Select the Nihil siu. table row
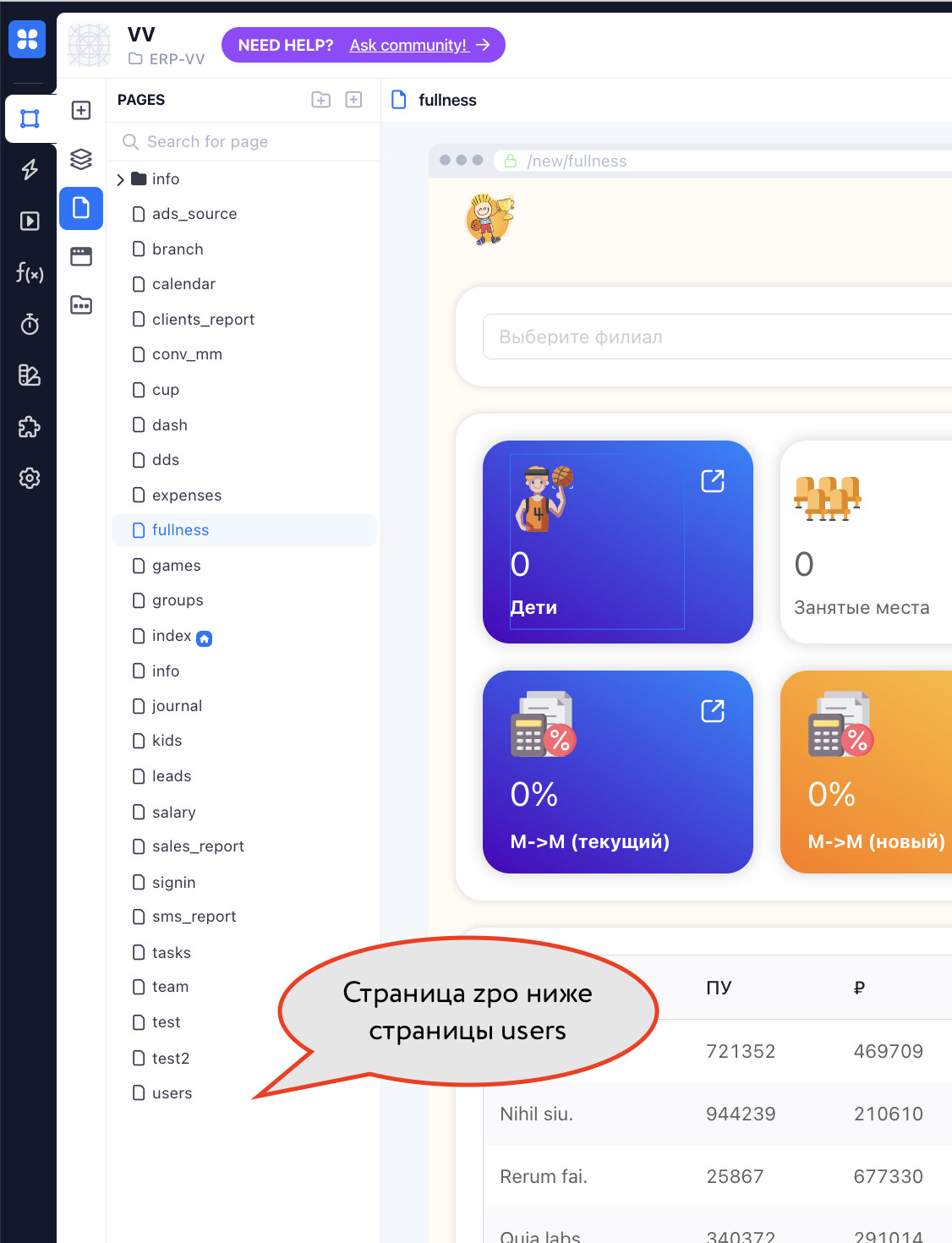Viewport: 952px width, 1243px height. pyautogui.click(x=717, y=1114)
